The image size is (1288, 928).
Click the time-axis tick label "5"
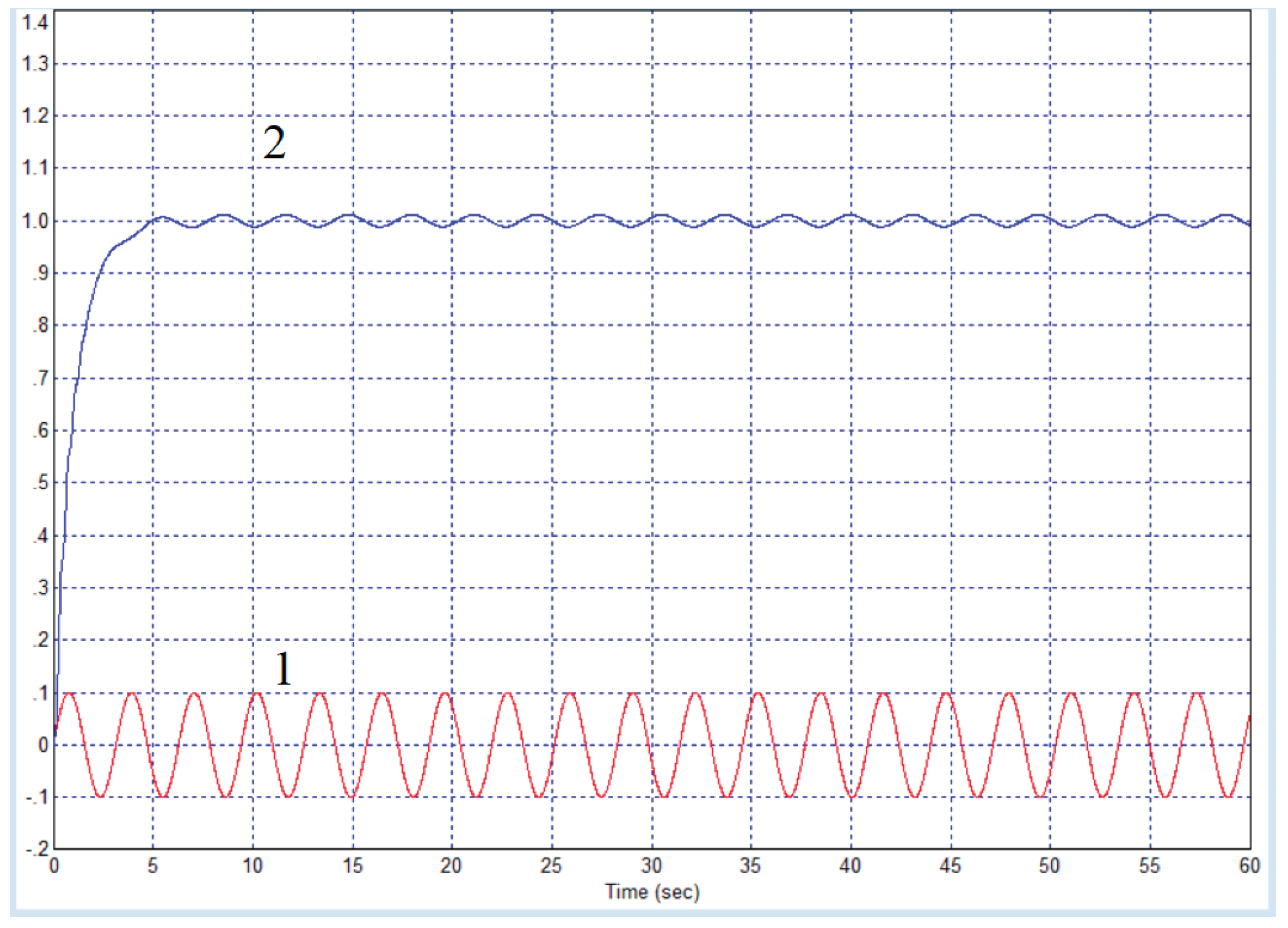[153, 866]
